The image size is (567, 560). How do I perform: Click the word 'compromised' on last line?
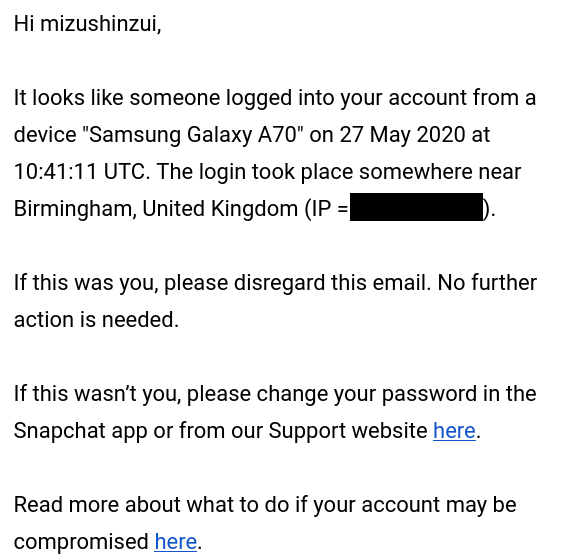81,542
